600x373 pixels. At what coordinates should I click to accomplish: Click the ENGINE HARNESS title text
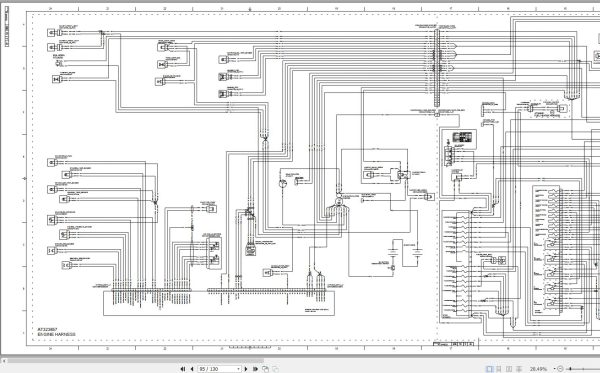point(56,334)
